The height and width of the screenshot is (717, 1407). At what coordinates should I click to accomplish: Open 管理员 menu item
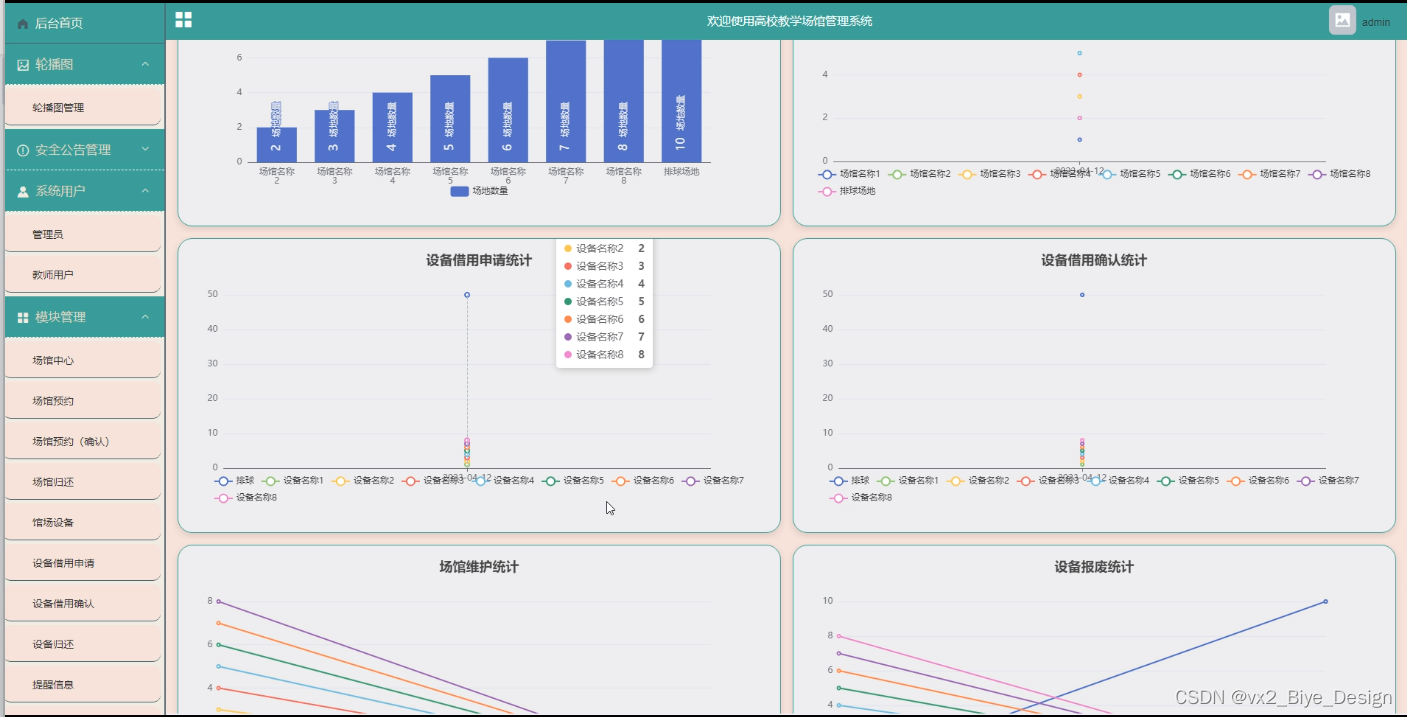[x=82, y=234]
